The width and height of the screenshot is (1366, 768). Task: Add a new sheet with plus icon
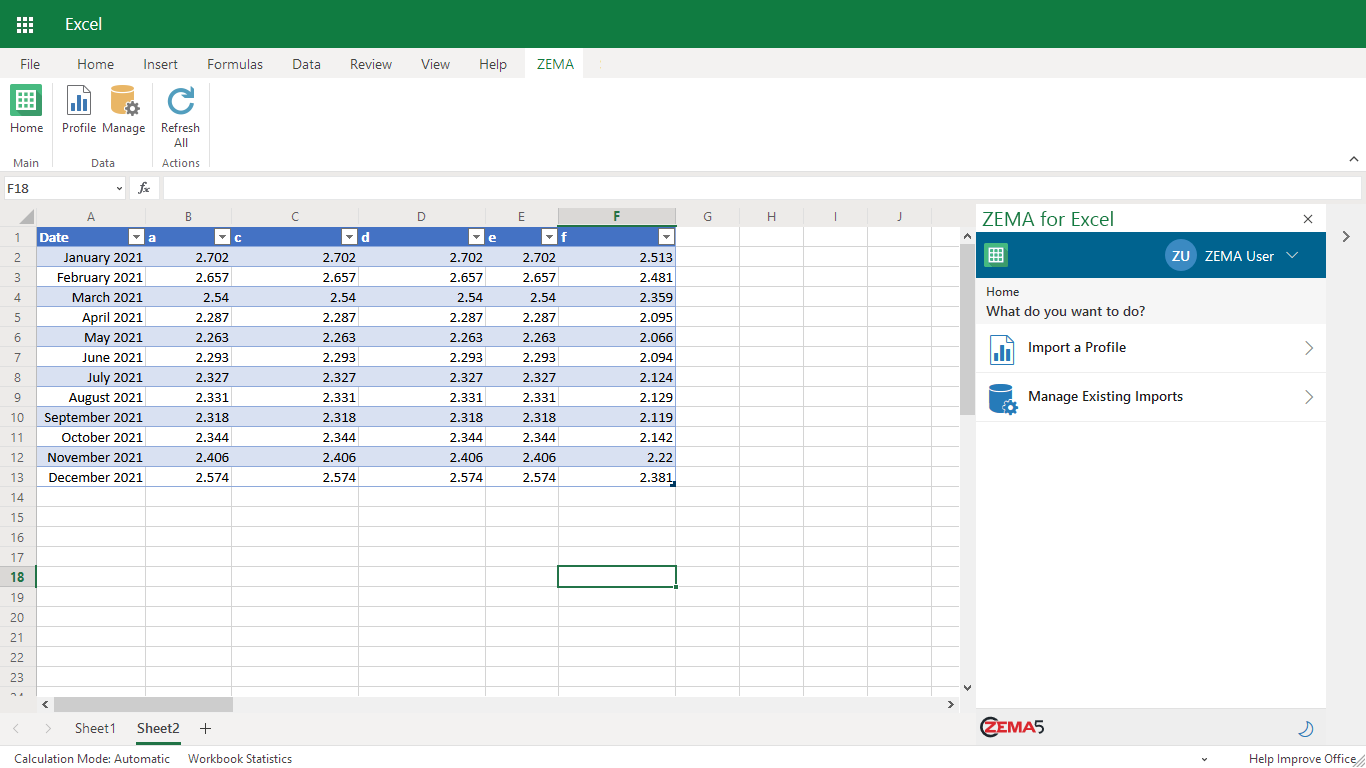[x=206, y=729]
